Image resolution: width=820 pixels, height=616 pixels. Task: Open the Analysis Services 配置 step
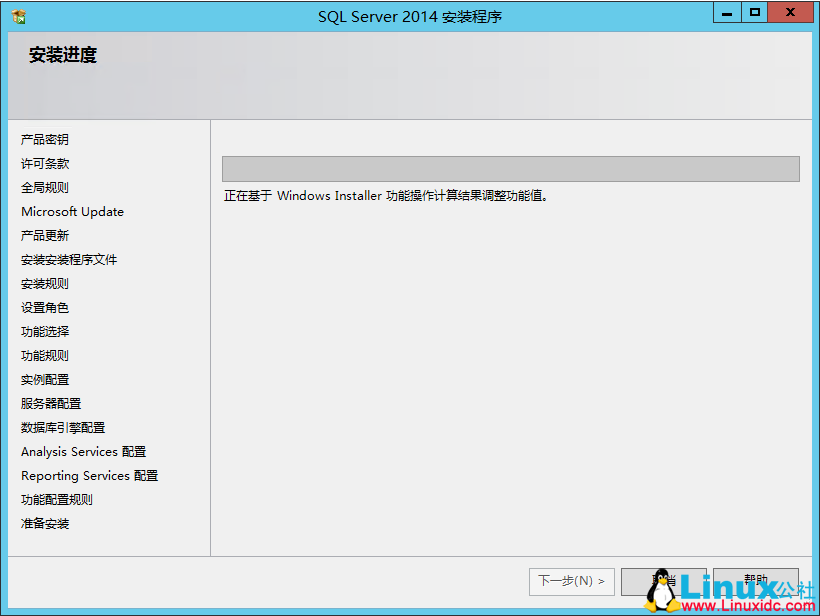point(82,451)
